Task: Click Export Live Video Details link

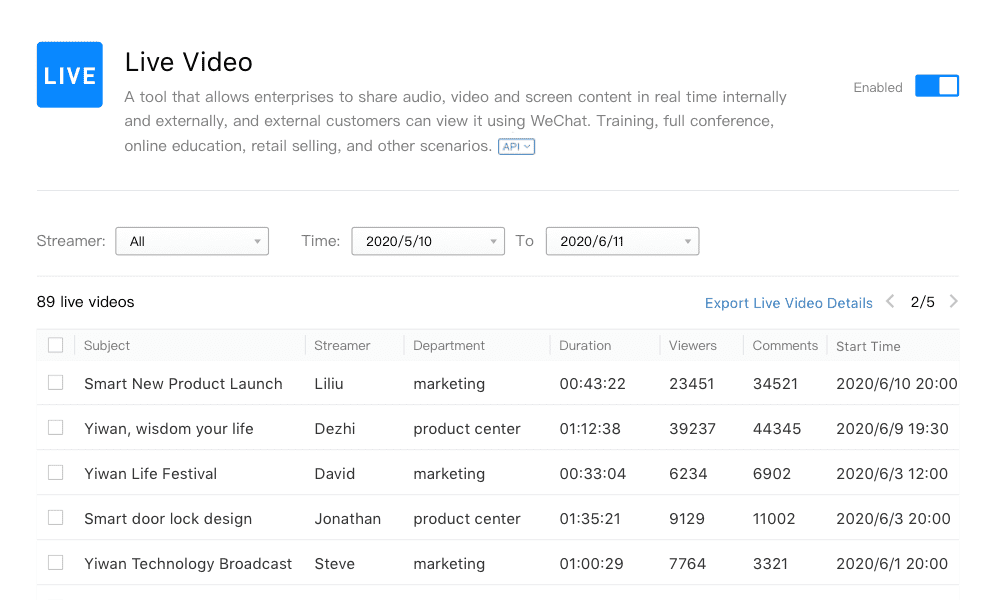Action: (x=788, y=303)
